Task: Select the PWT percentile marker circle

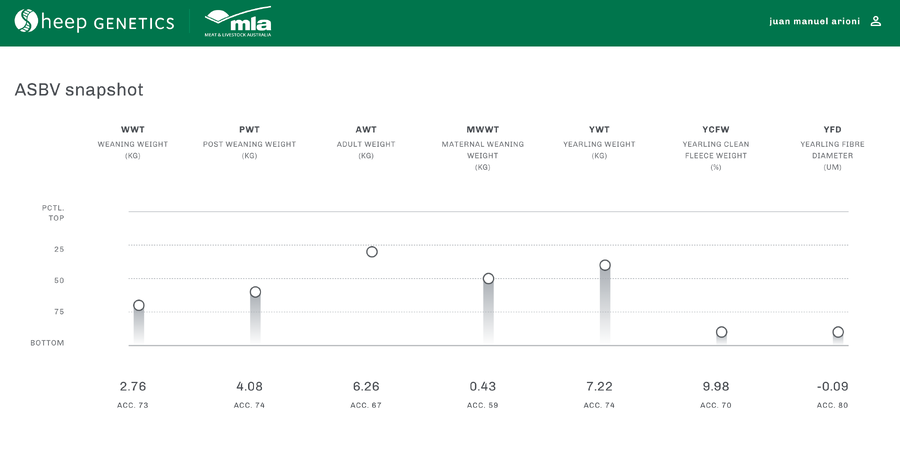Action: pyautogui.click(x=255, y=292)
